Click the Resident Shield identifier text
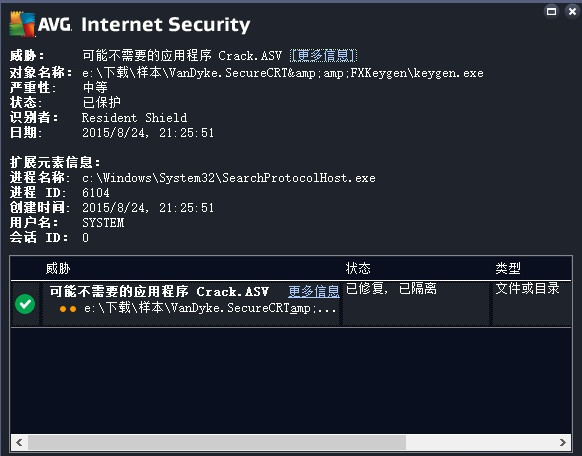582x456 pixels. 134,118
